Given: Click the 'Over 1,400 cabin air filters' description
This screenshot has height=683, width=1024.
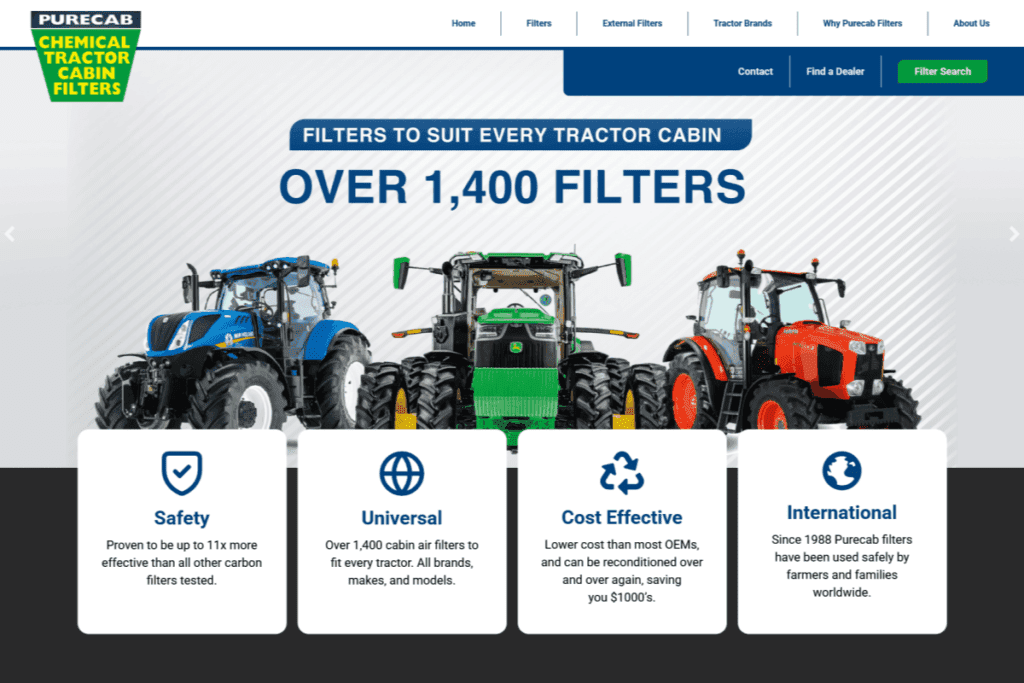Looking at the screenshot, I should pos(402,562).
